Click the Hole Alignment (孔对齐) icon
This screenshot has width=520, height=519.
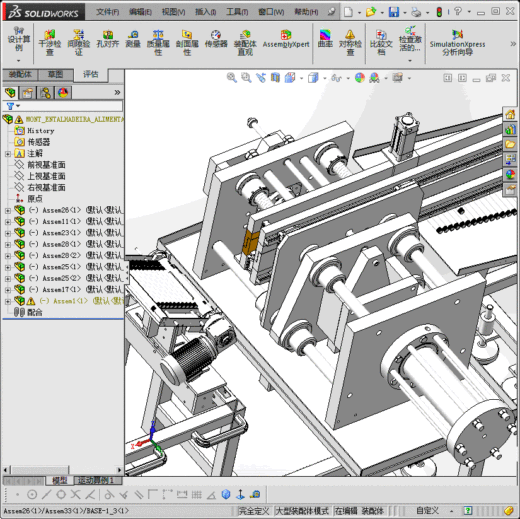tap(108, 39)
